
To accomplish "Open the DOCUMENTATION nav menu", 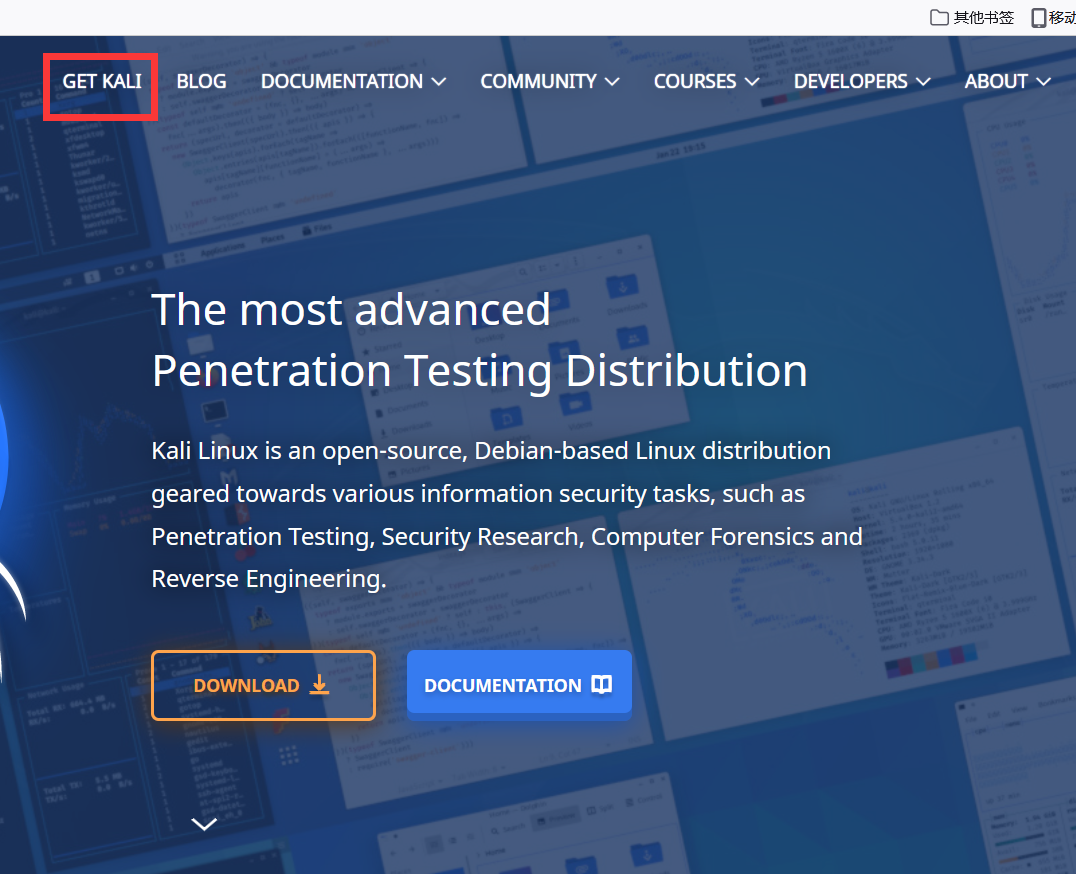I will click(x=353, y=82).
